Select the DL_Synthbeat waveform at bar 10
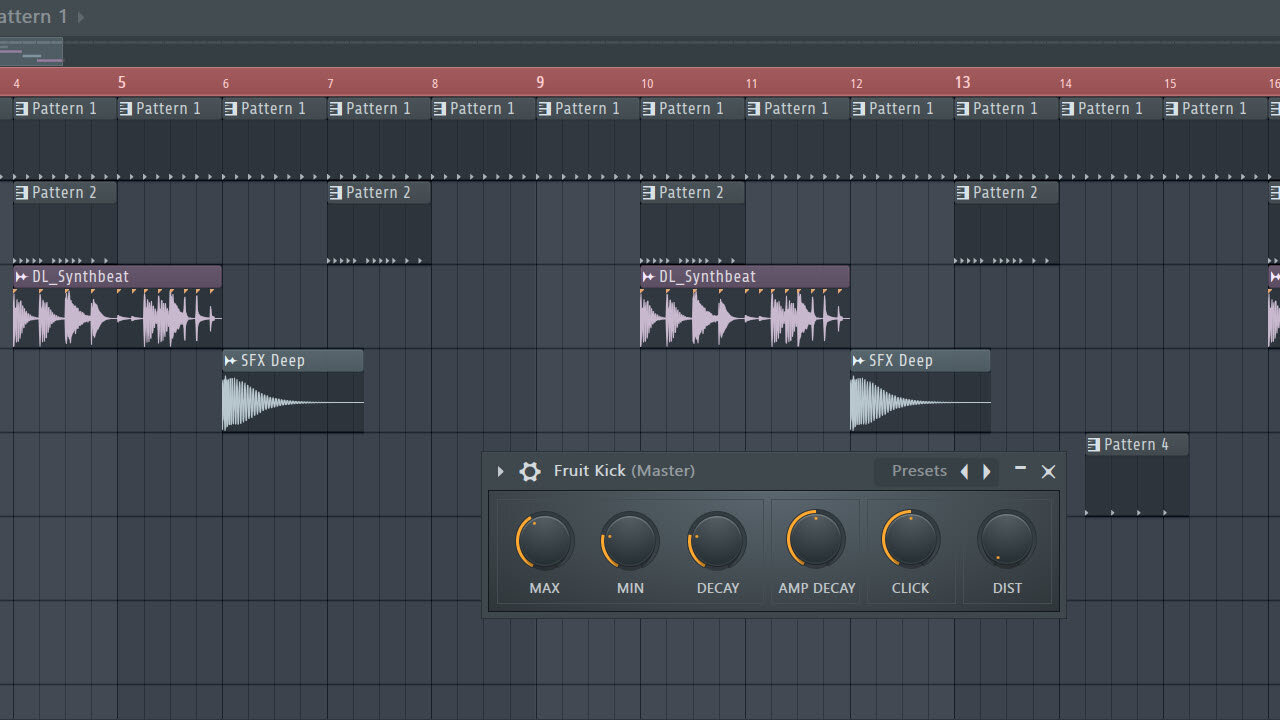The width and height of the screenshot is (1280, 720). pos(745,318)
